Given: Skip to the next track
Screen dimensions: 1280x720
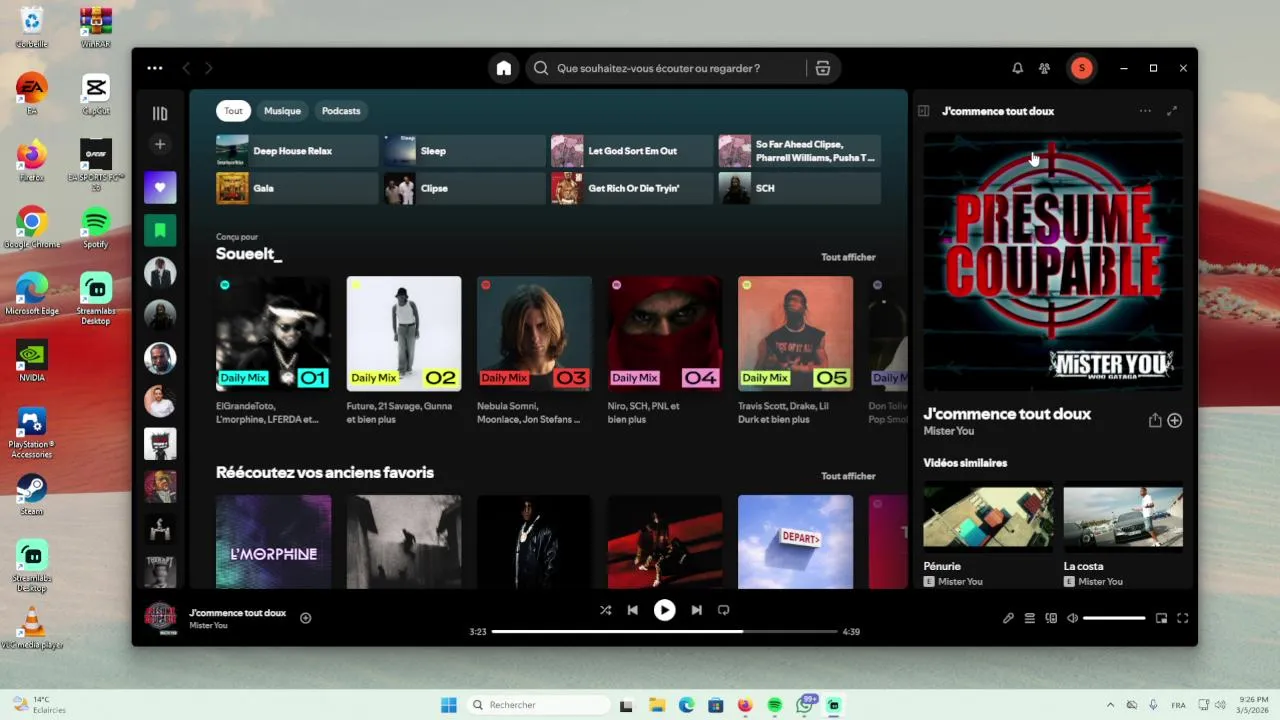Looking at the screenshot, I should [696, 610].
